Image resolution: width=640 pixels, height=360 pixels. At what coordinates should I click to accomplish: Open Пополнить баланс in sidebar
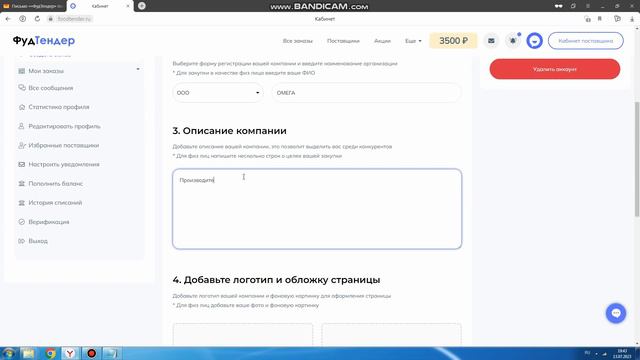(56, 184)
